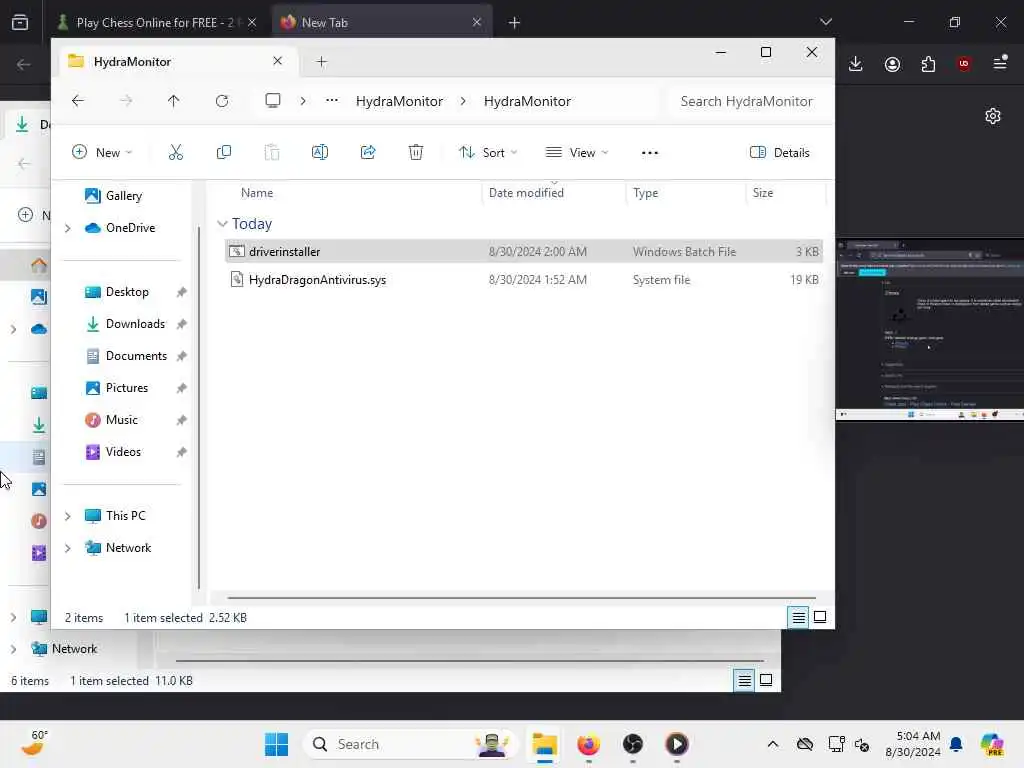The height and width of the screenshot is (768, 1024).
Task: Open Firefox from taskbar
Action: point(588,744)
